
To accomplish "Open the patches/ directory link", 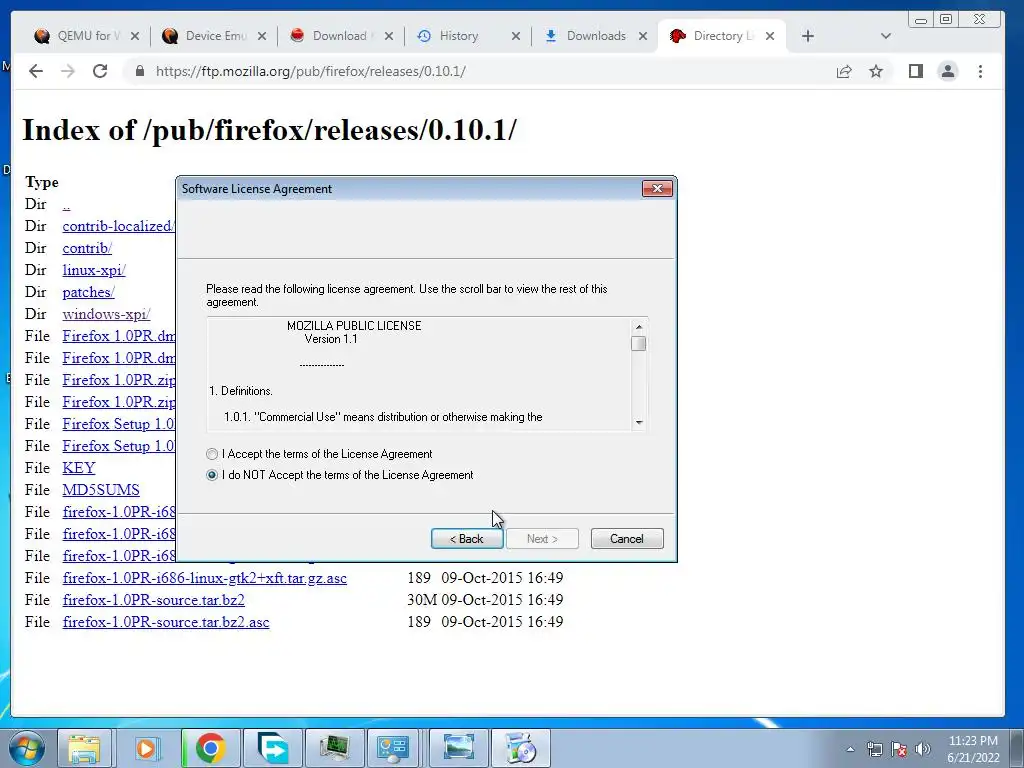I will click(x=88, y=292).
